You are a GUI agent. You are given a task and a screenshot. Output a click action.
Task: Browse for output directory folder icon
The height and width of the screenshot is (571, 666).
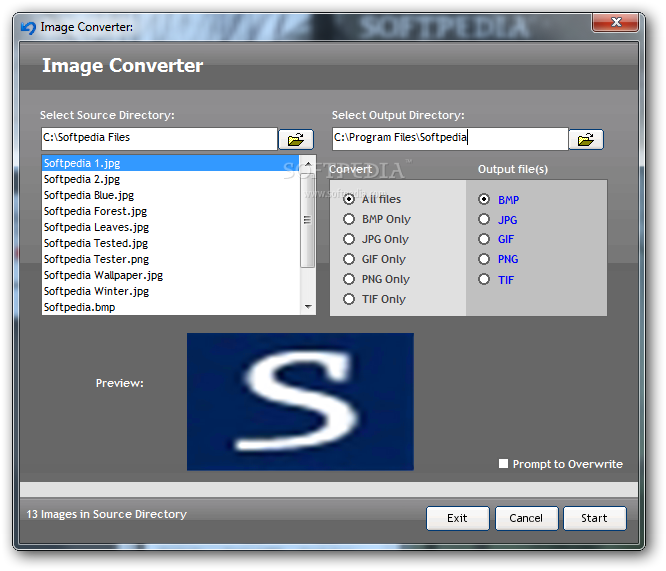(586, 139)
